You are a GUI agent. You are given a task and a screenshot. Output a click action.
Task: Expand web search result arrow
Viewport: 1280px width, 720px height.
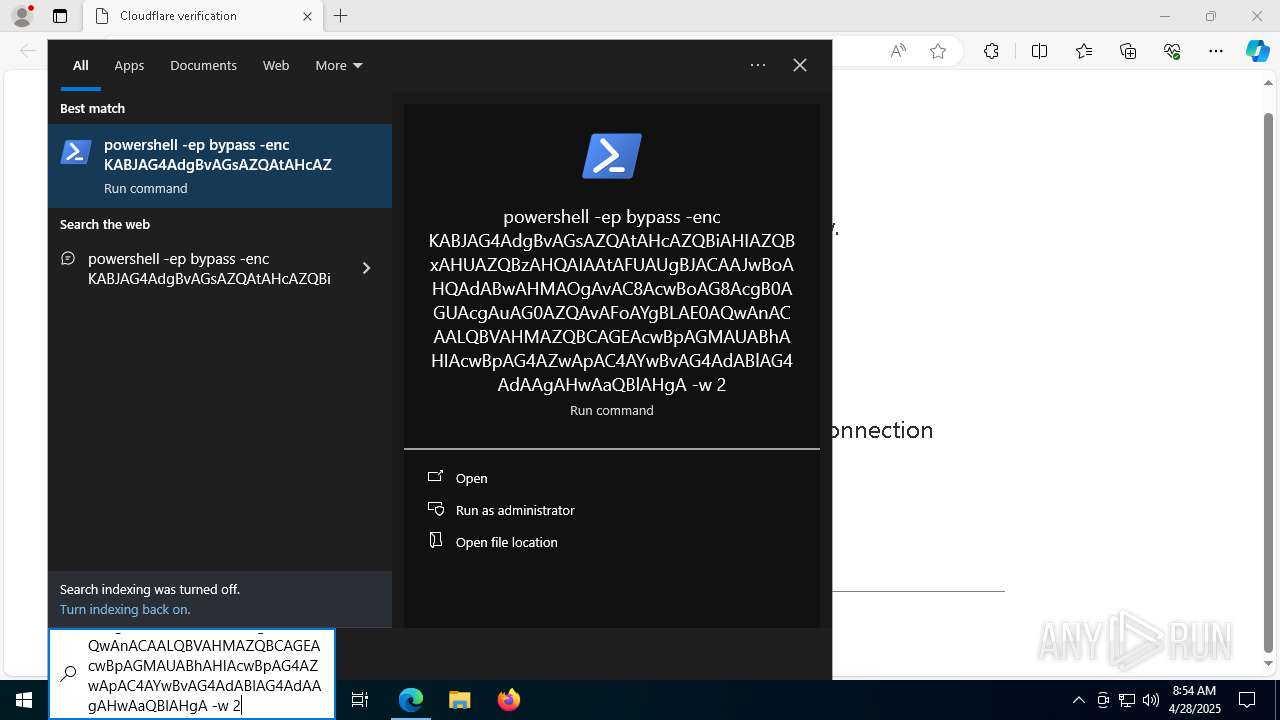point(366,268)
